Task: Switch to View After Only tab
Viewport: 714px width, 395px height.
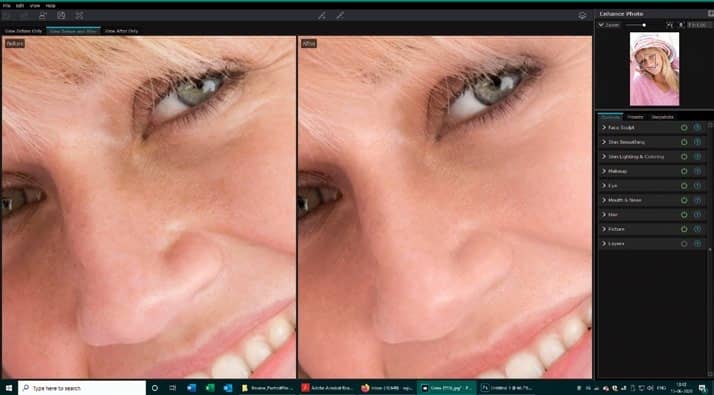Action: pyautogui.click(x=121, y=31)
